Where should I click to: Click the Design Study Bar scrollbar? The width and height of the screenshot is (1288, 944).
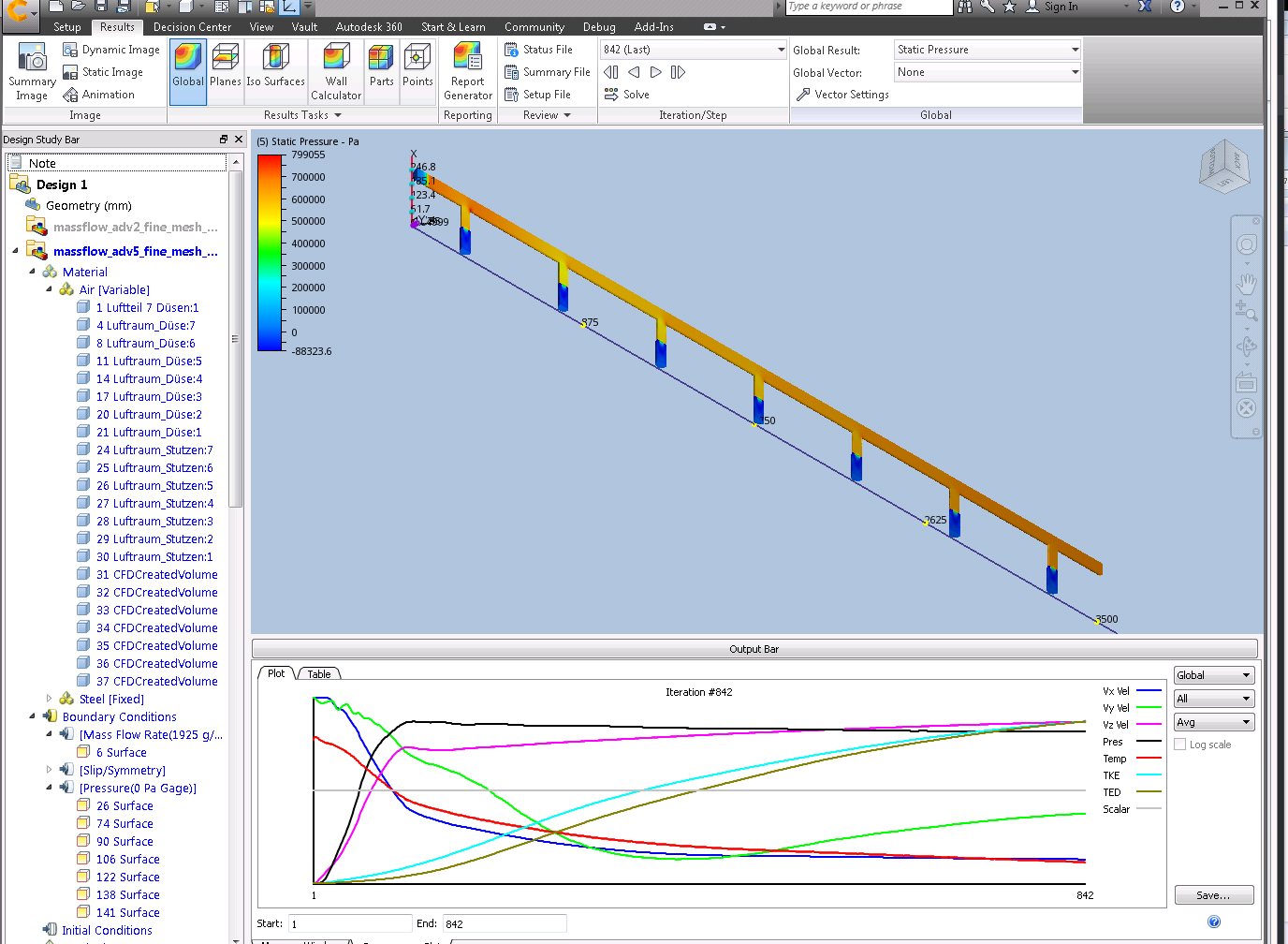[236, 337]
